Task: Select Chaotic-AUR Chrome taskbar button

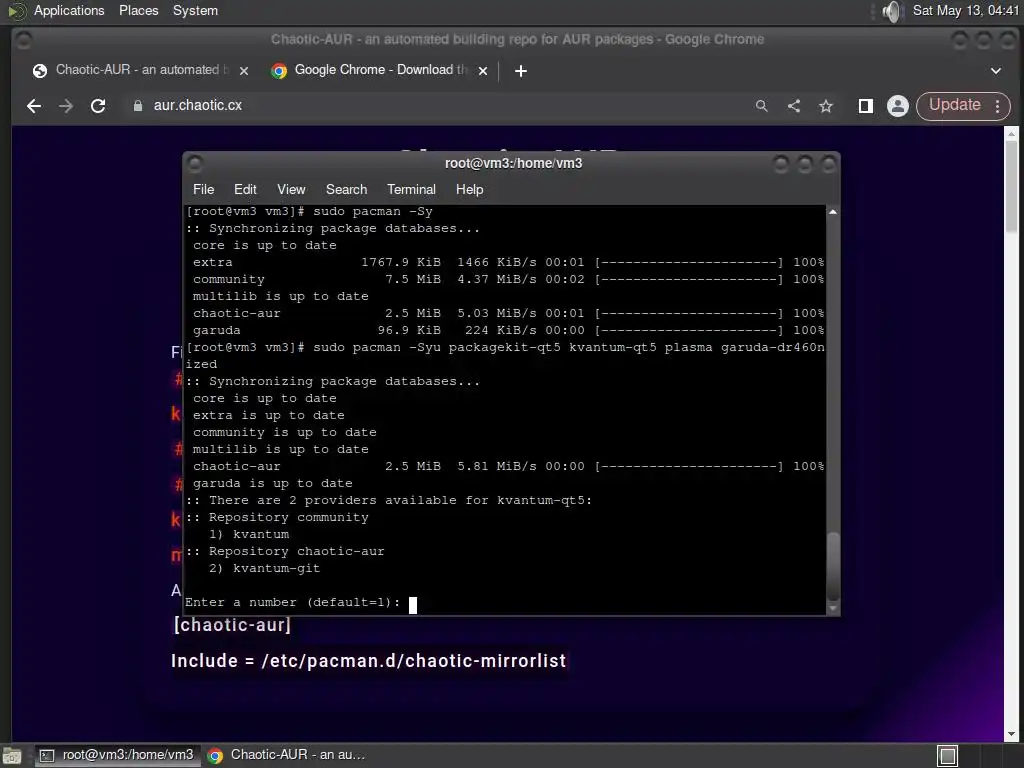Action: [287, 755]
